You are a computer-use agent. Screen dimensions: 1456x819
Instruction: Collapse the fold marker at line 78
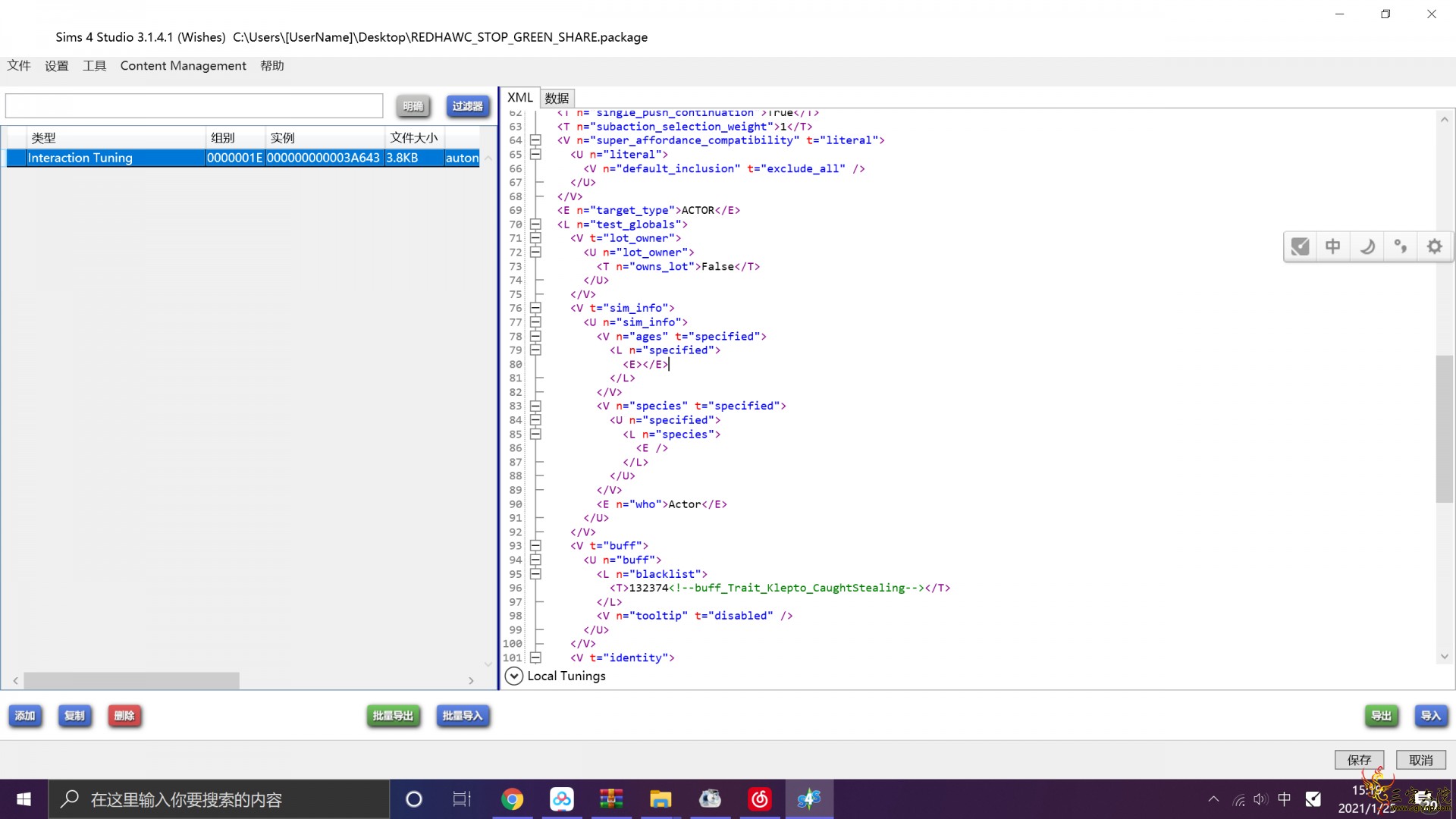point(535,336)
